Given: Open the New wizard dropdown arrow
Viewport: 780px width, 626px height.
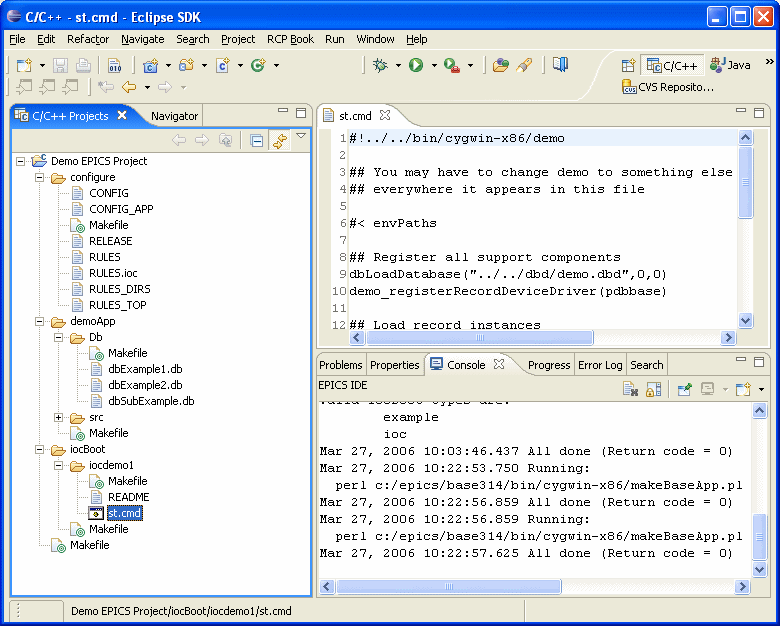Looking at the screenshot, I should (x=42, y=65).
